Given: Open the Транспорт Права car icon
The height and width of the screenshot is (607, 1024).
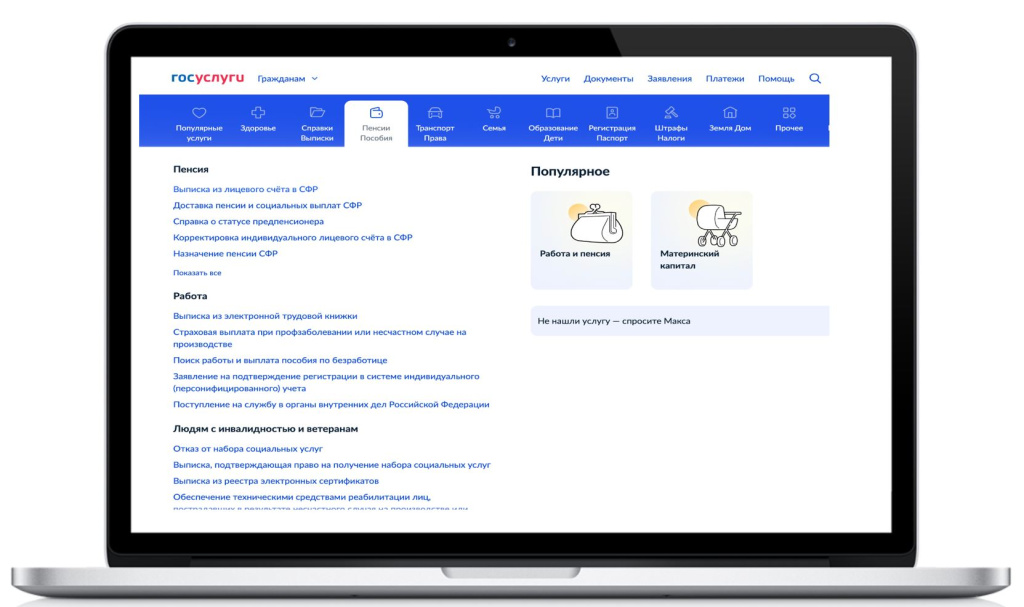Looking at the screenshot, I should point(435,113).
